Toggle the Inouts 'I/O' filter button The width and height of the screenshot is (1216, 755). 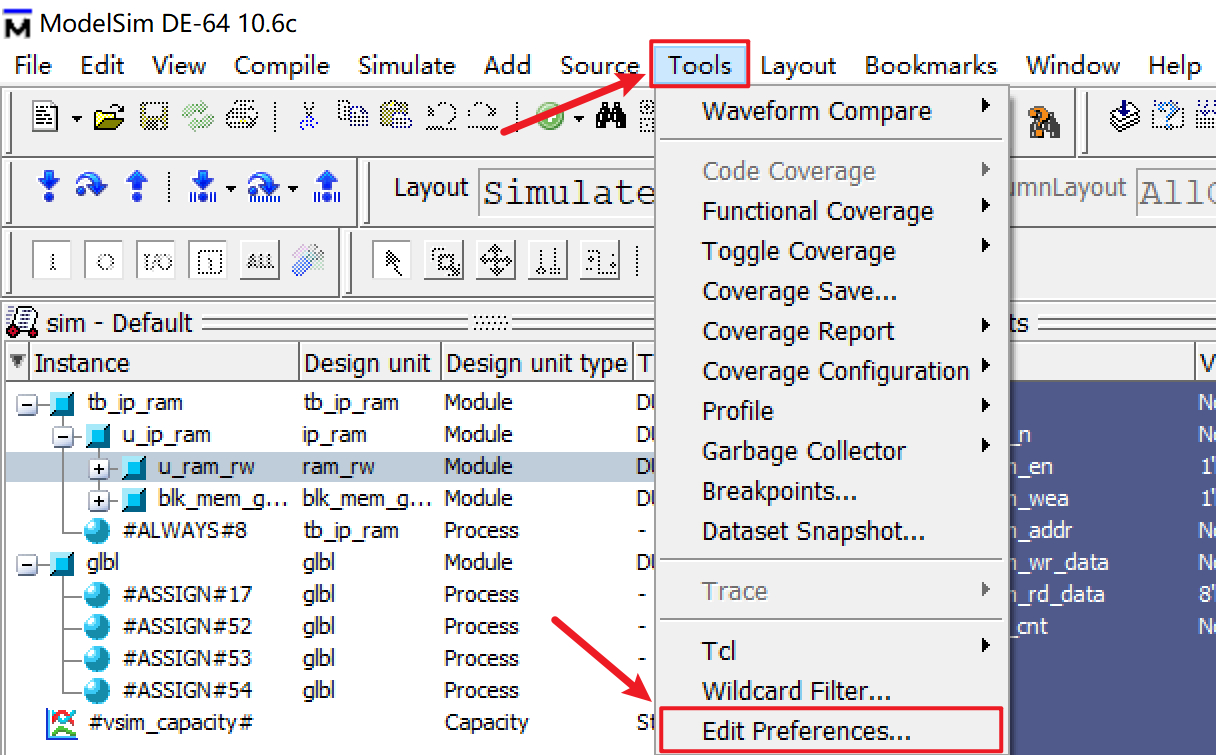point(156,262)
